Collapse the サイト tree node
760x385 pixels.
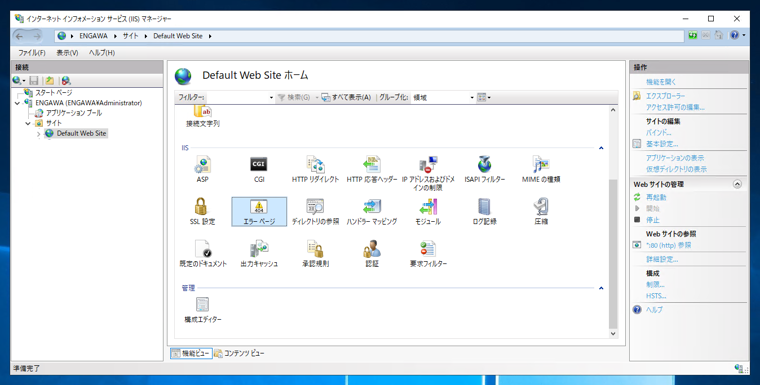click(28, 123)
